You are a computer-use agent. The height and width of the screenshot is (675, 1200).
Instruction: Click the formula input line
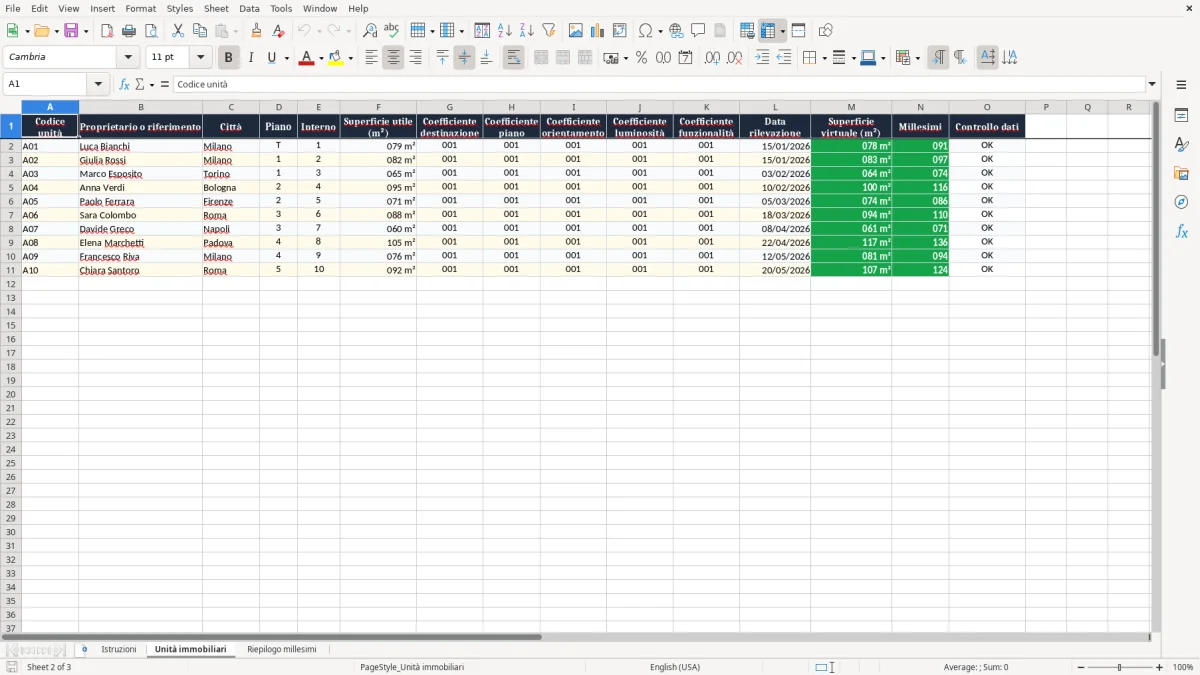coord(659,84)
